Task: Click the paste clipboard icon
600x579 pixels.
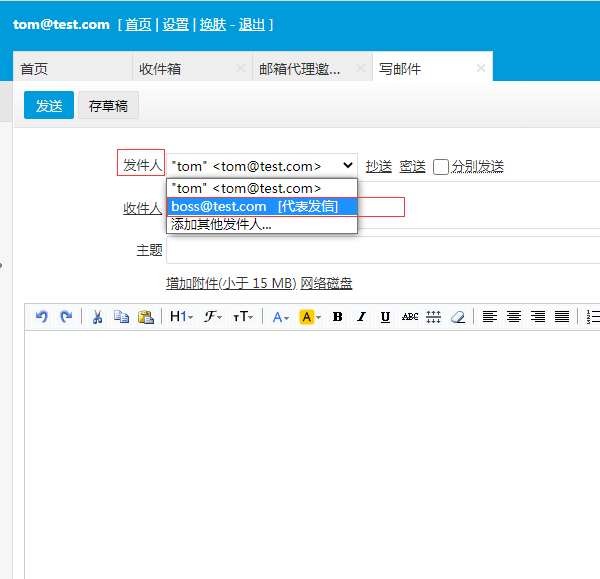Action: coord(145,317)
